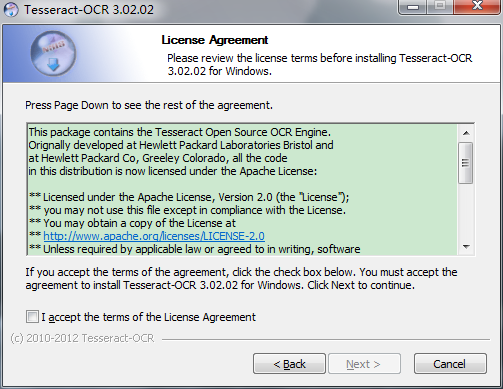Cancel the Tesseract-OCR installation
The image size is (503, 389).
450,364
